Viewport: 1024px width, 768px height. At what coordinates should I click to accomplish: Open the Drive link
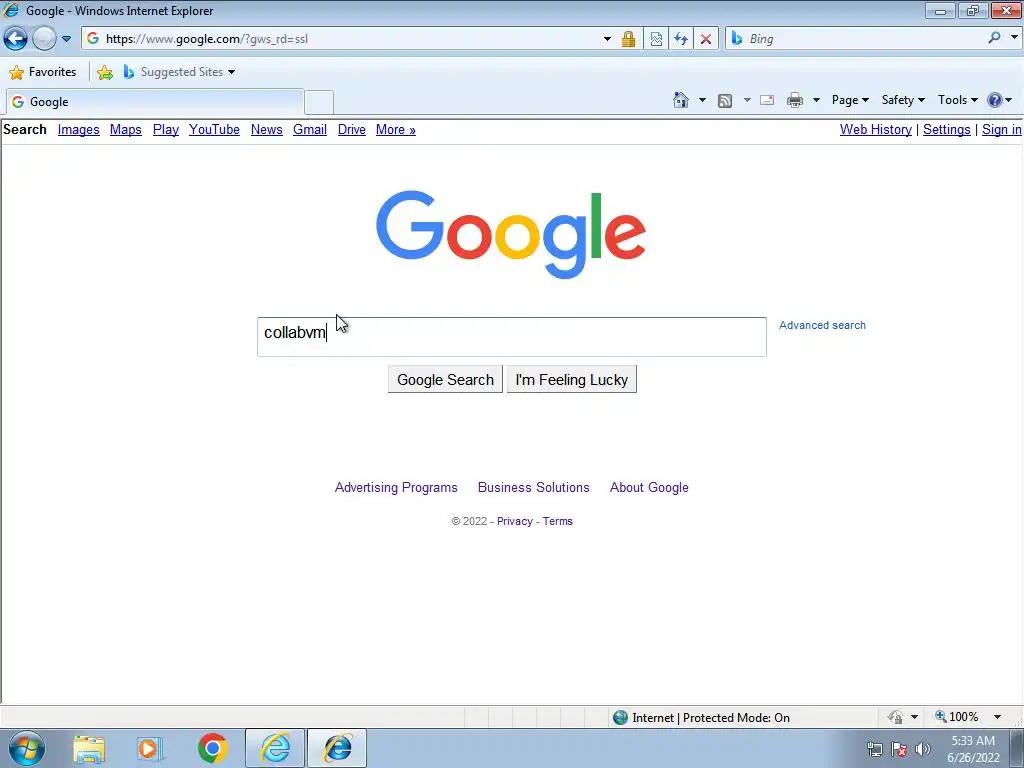click(x=351, y=129)
